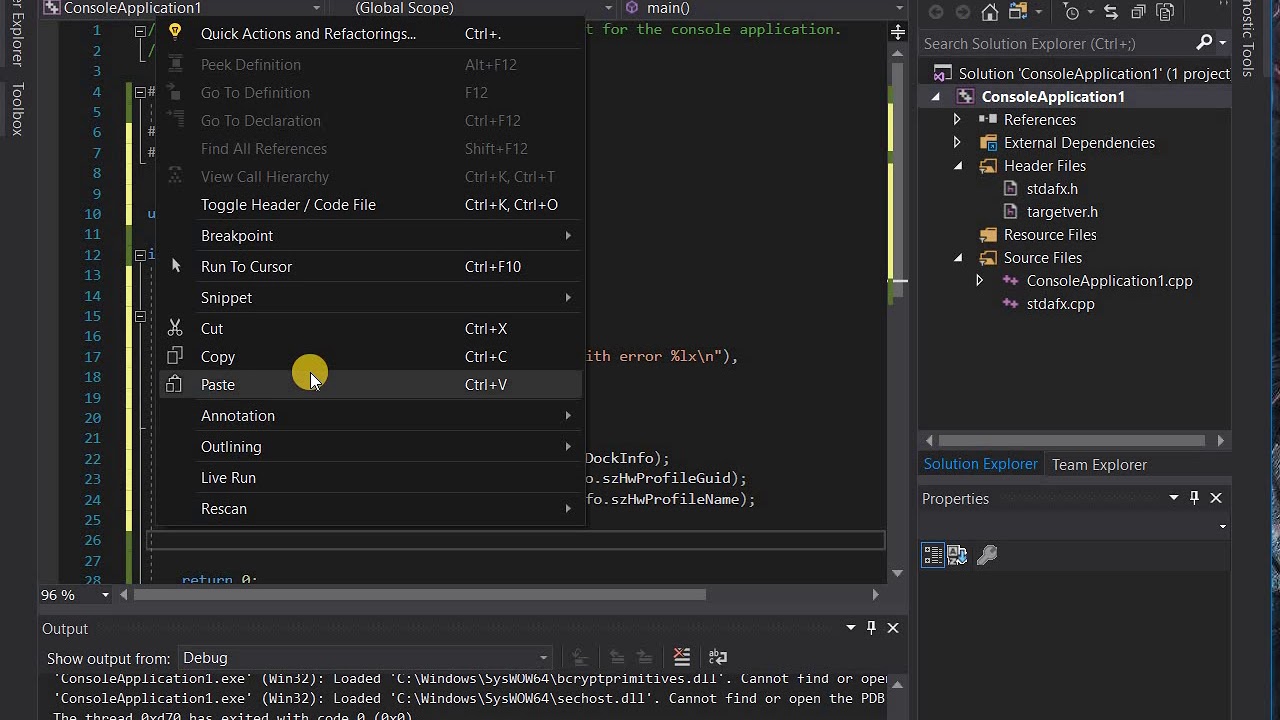Screen dimensions: 1280x720
Task: Click Clear All output icon
Action: pyautogui.click(x=681, y=657)
